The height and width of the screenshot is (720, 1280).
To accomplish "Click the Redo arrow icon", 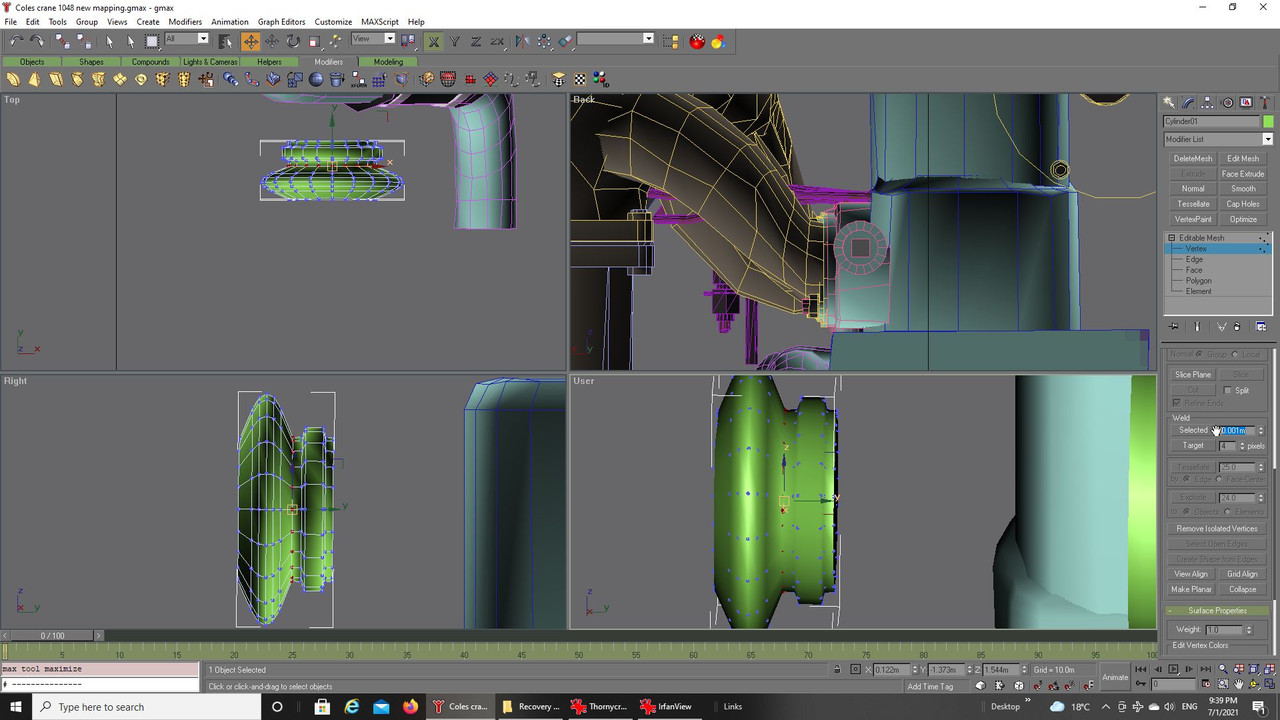I will pyautogui.click(x=37, y=41).
